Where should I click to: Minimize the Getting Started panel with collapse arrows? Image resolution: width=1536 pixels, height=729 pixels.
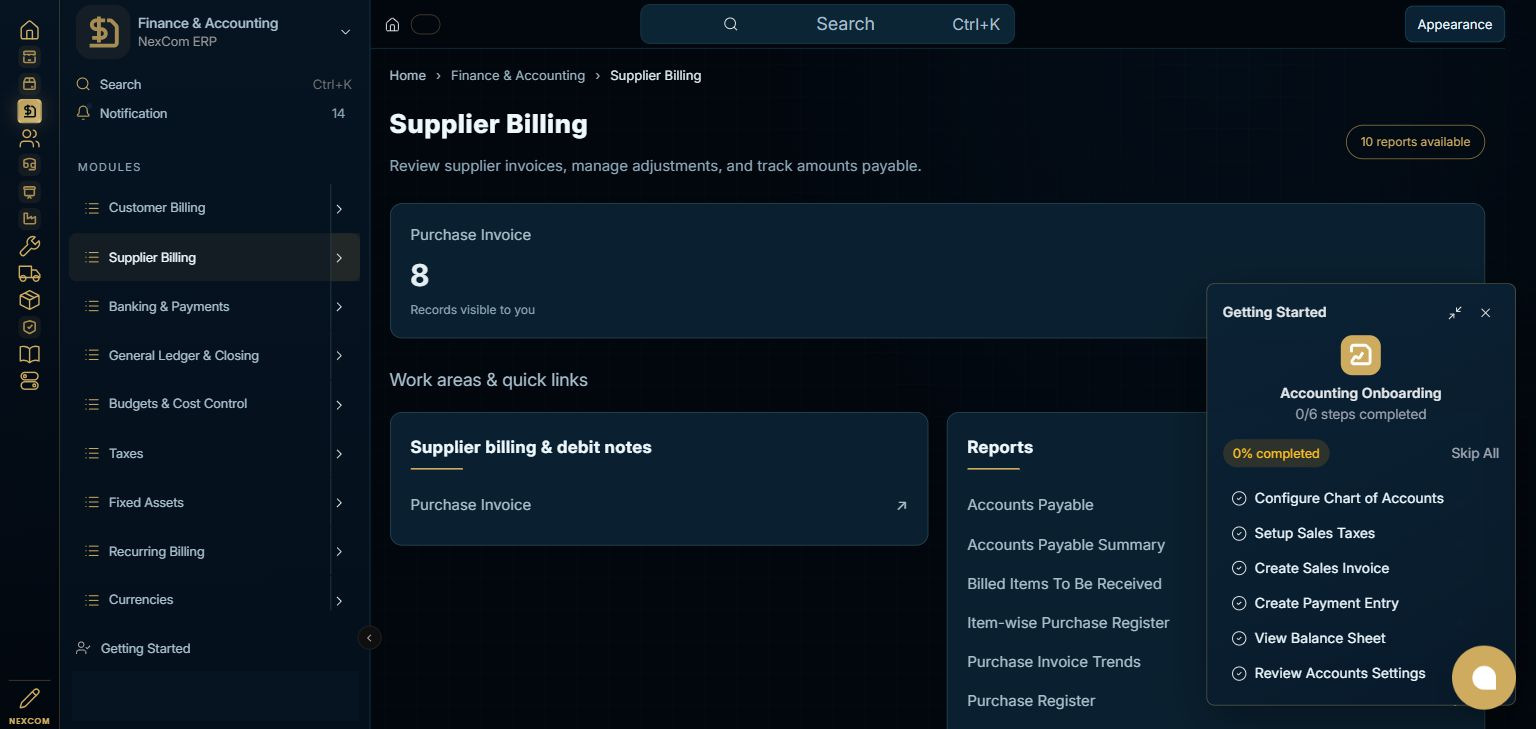(x=1455, y=313)
